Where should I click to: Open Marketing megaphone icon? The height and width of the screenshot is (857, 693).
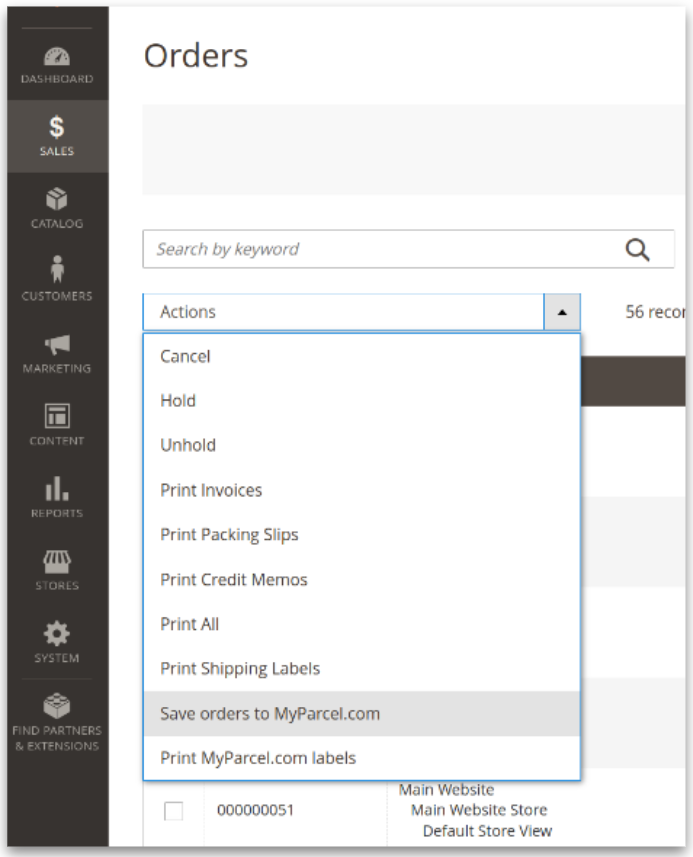pyautogui.click(x=57, y=345)
